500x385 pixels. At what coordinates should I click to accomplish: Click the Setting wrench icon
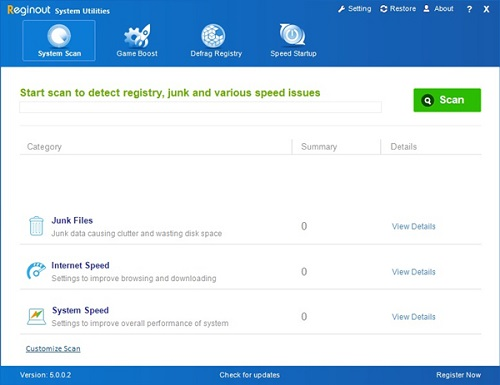341,9
